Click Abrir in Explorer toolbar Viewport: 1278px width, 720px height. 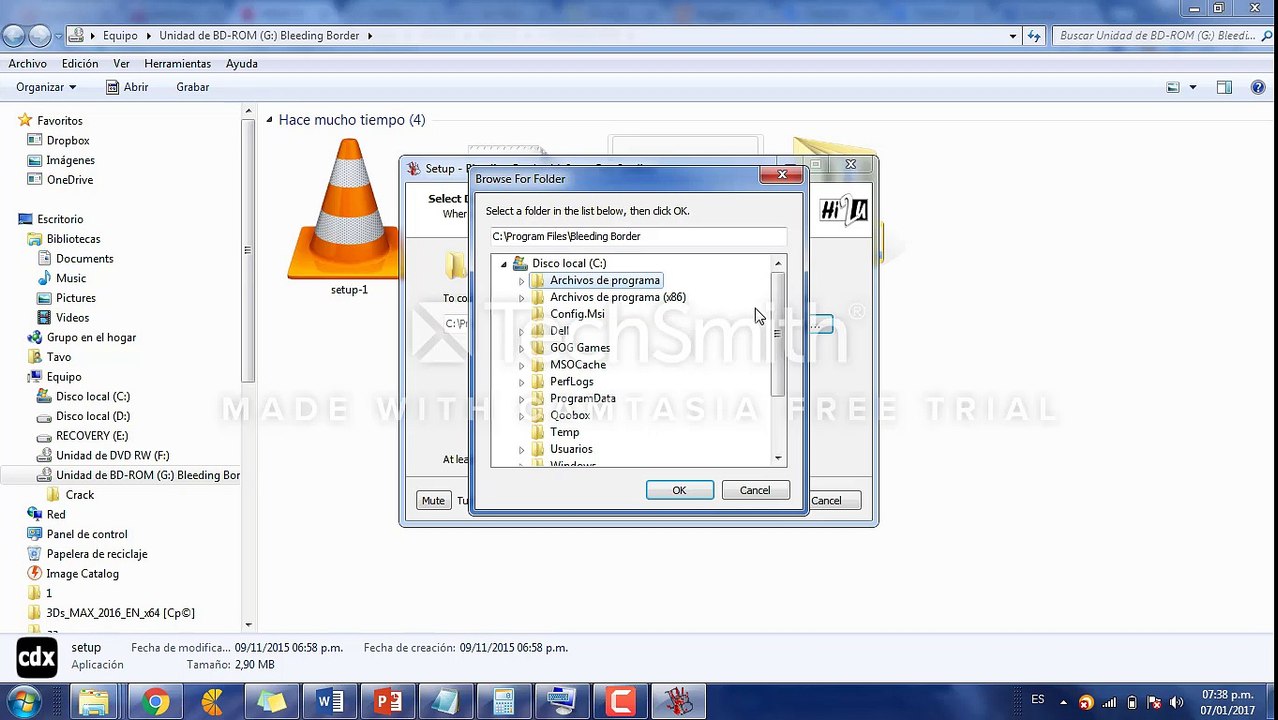127,87
